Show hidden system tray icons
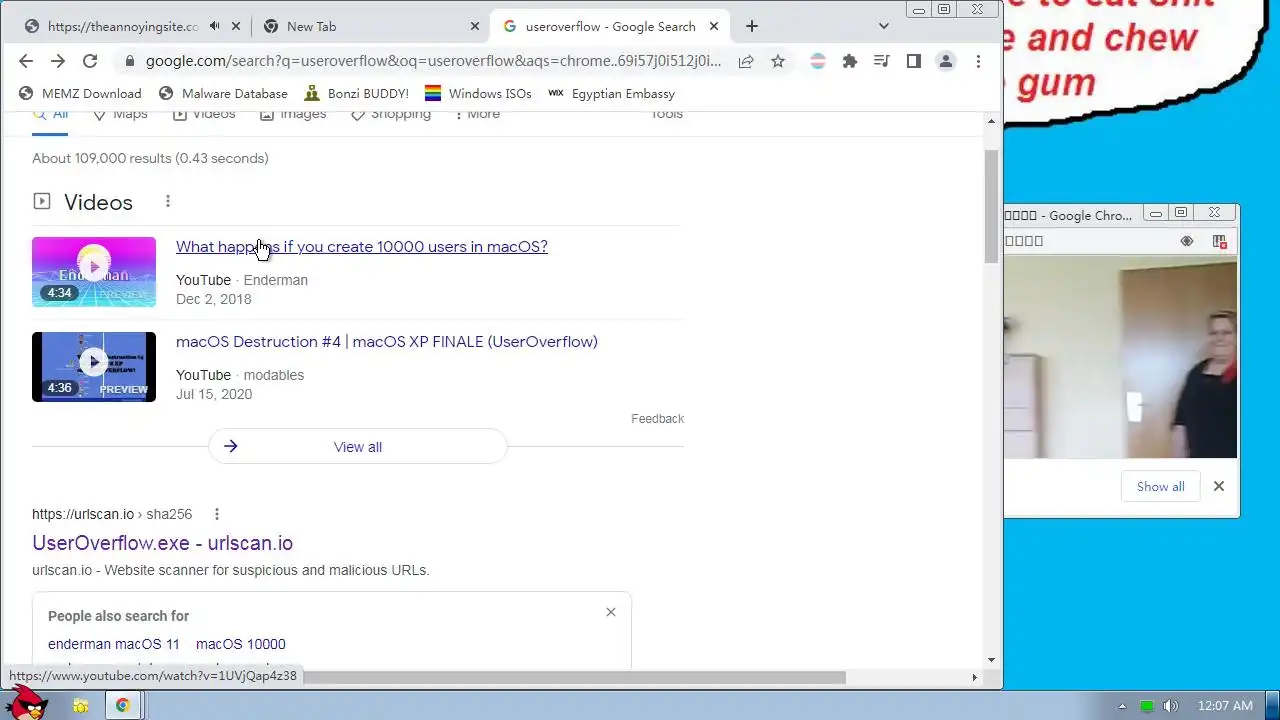The width and height of the screenshot is (1280, 720). 1122,706
